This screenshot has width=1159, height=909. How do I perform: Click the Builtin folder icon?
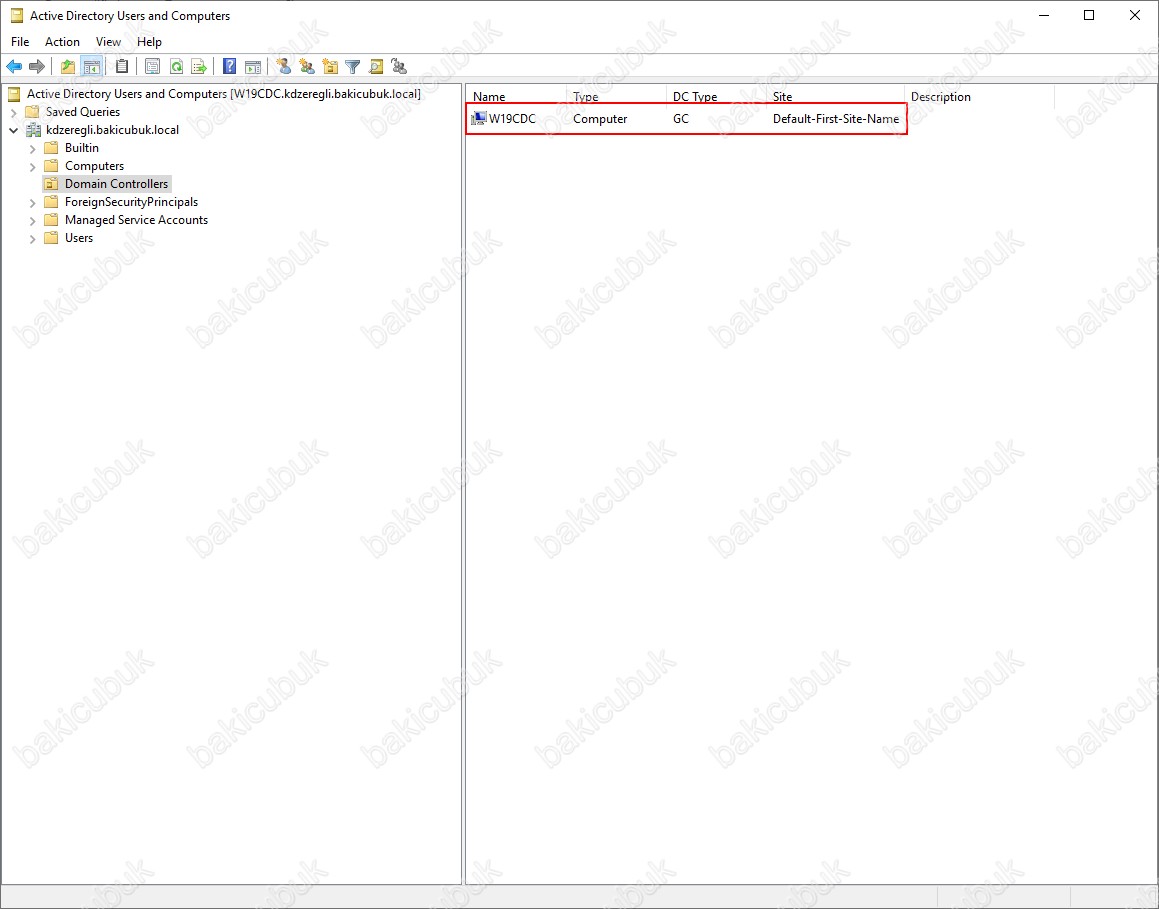tap(51, 148)
